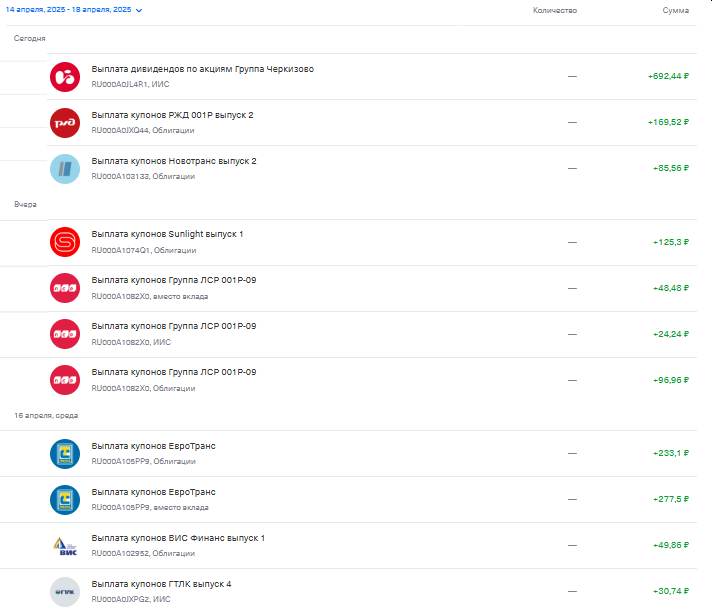712x614 pixels.
Task: Click the Вчера section header
Action: tap(25, 204)
